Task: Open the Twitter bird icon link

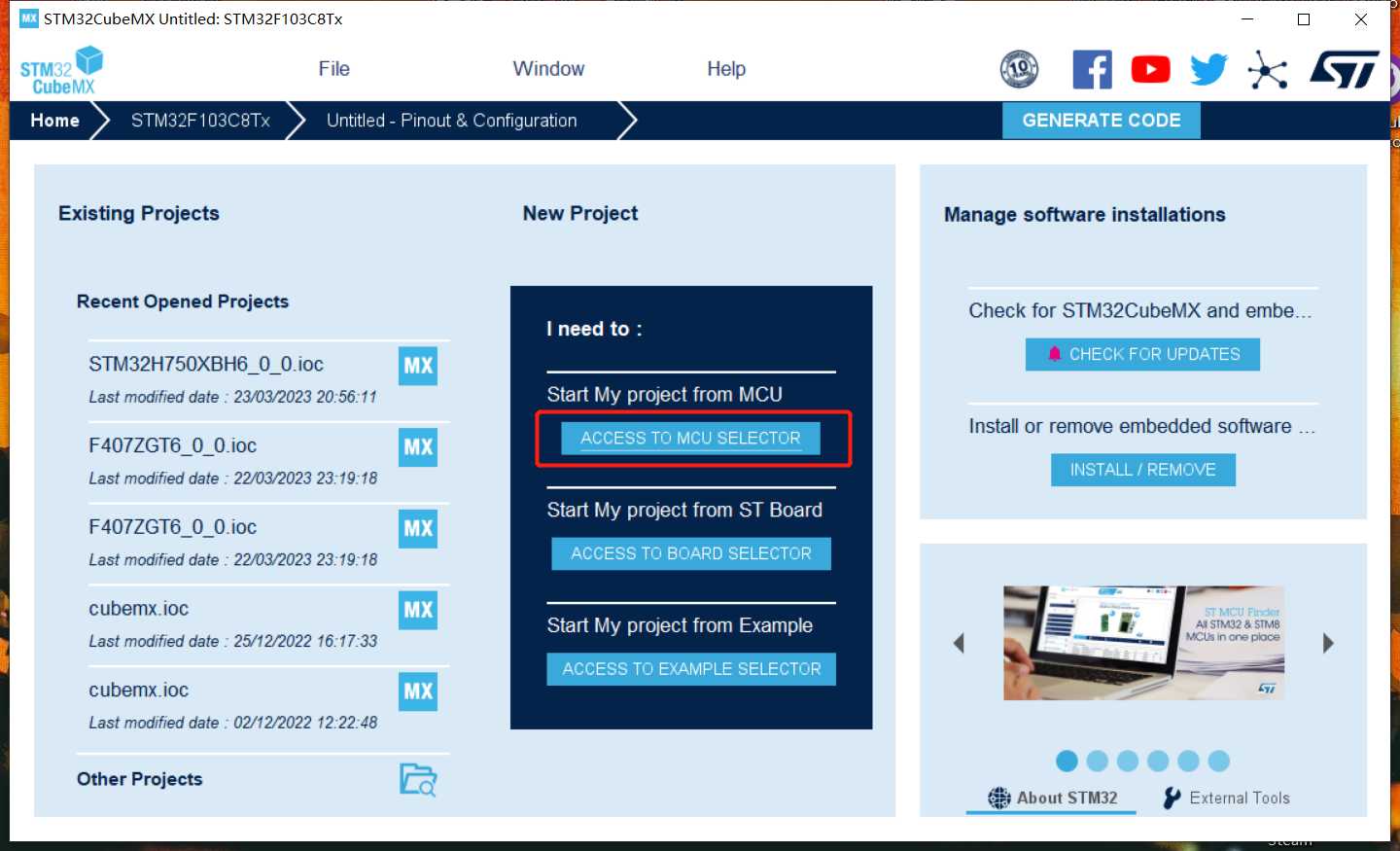Action: point(1208,69)
